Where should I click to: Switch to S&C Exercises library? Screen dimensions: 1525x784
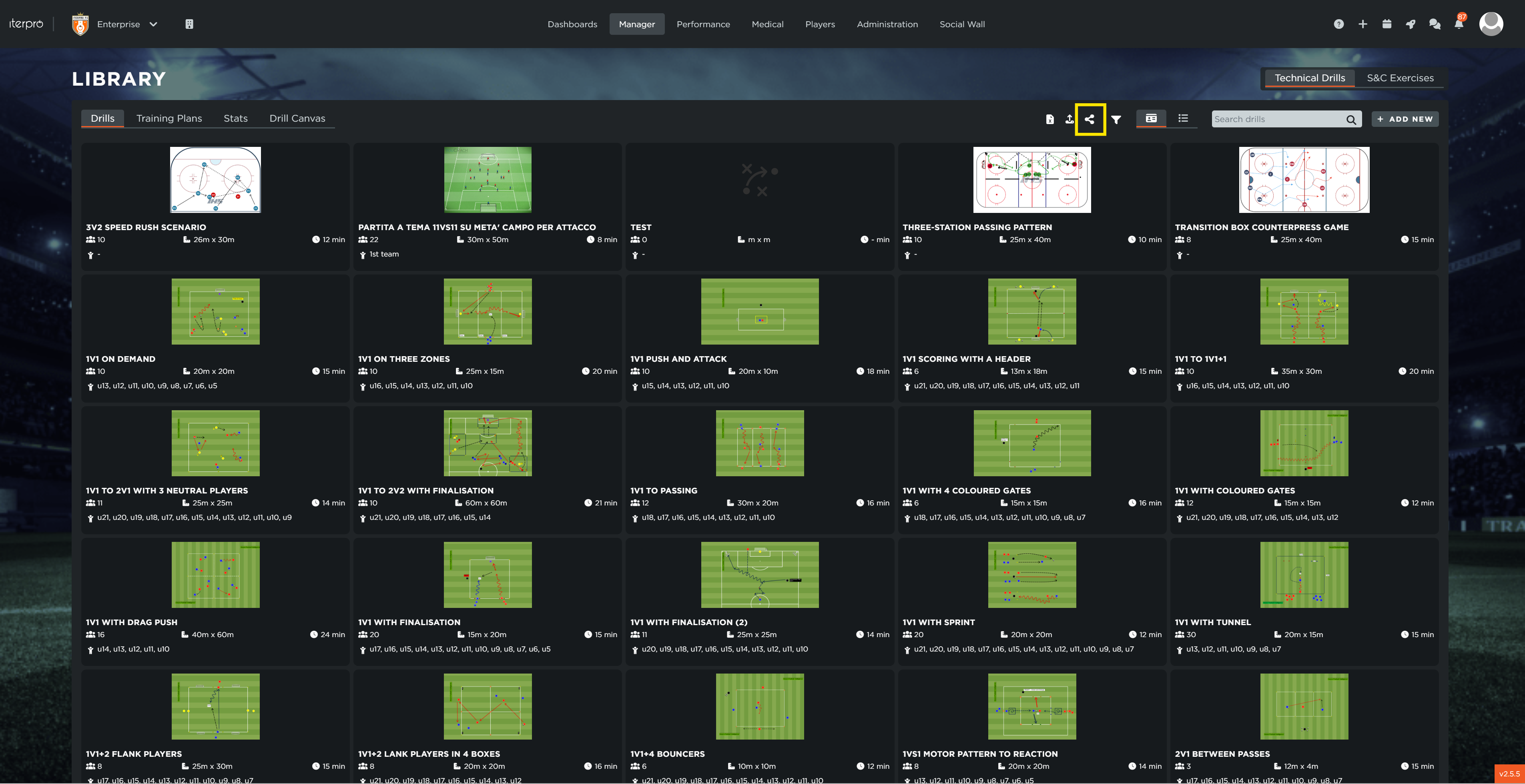[1399, 78]
